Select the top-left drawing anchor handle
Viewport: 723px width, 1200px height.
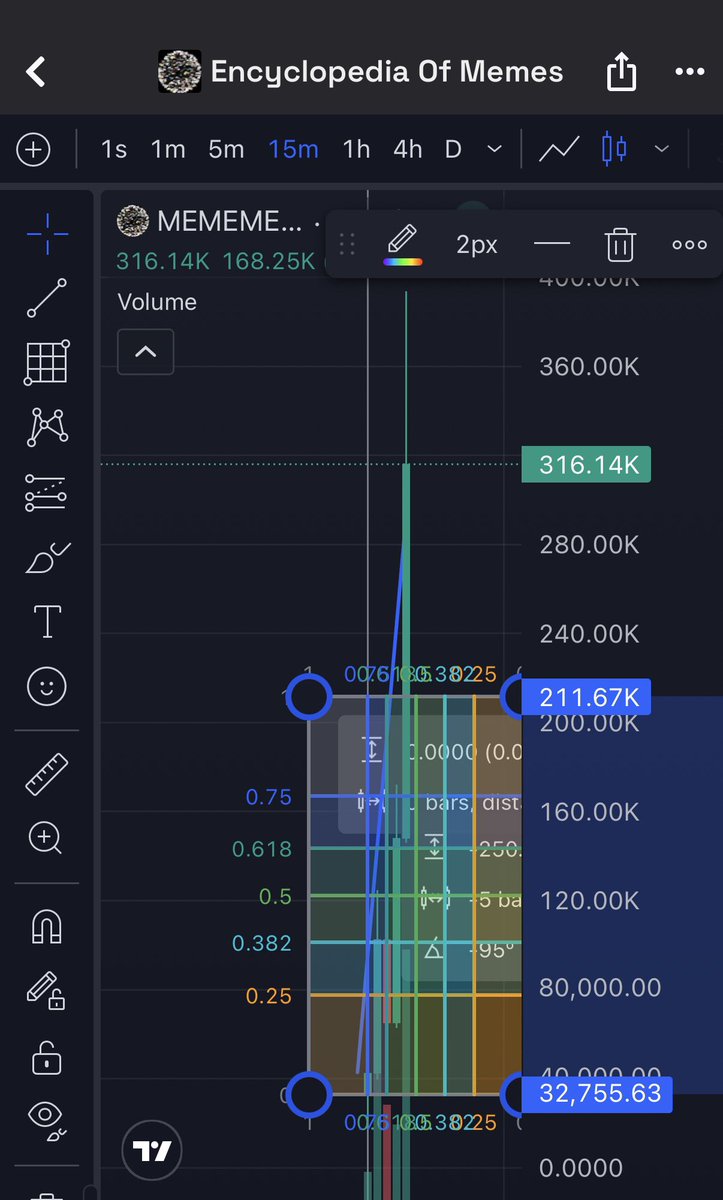point(309,696)
